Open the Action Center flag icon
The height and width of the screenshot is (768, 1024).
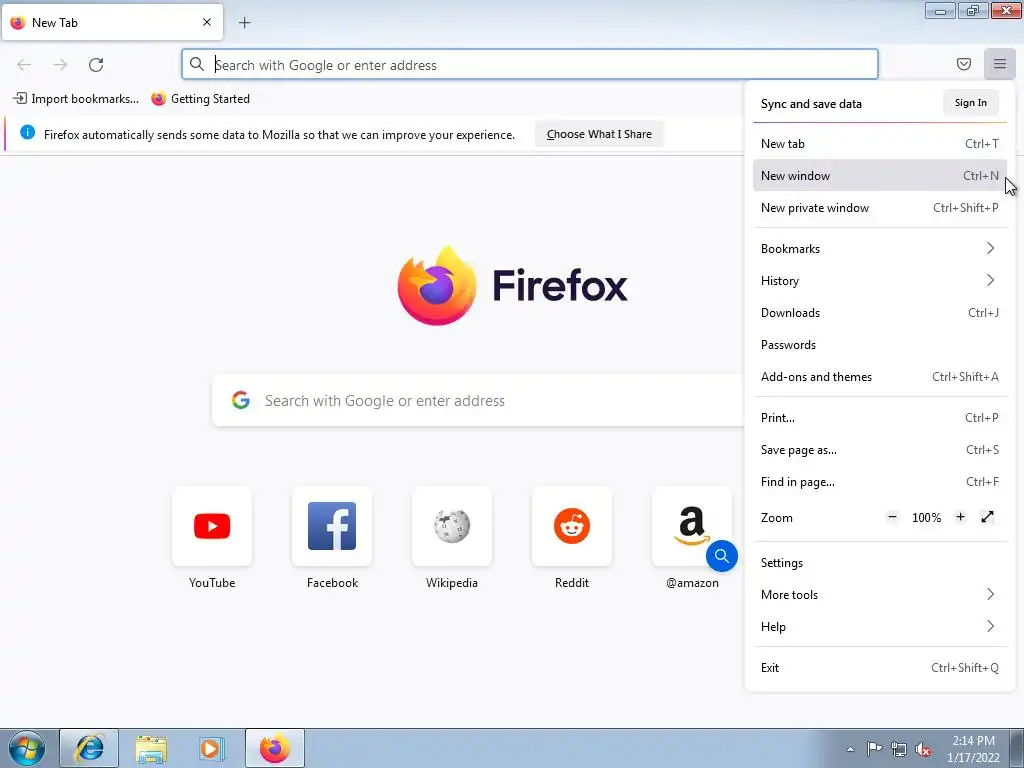(x=874, y=749)
